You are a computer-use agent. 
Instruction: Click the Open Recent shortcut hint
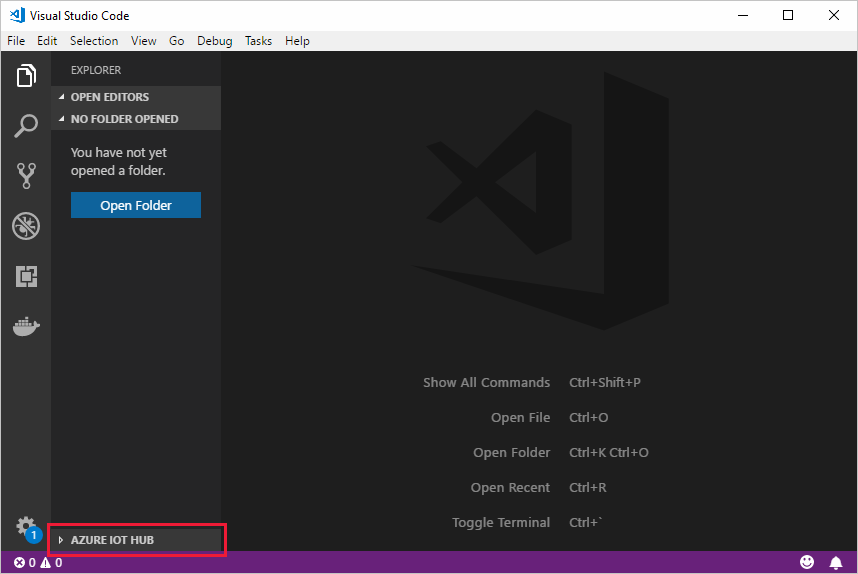[538, 488]
